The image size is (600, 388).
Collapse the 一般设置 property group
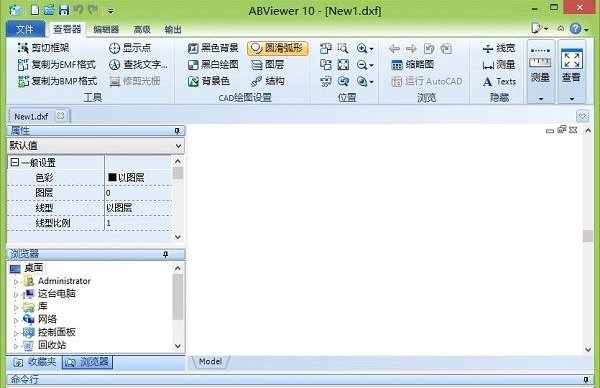15,163
